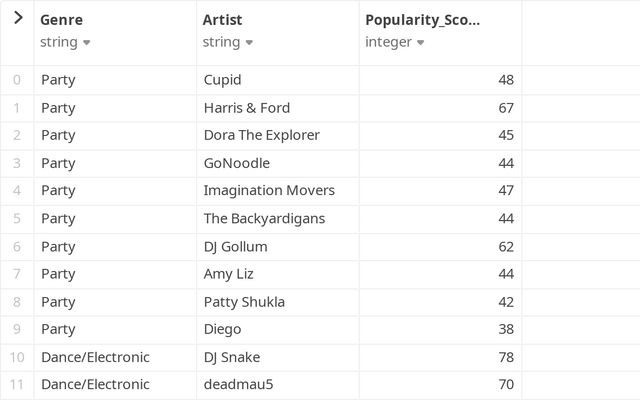640x400 pixels.
Task: Select row index 9
Action: (17, 329)
